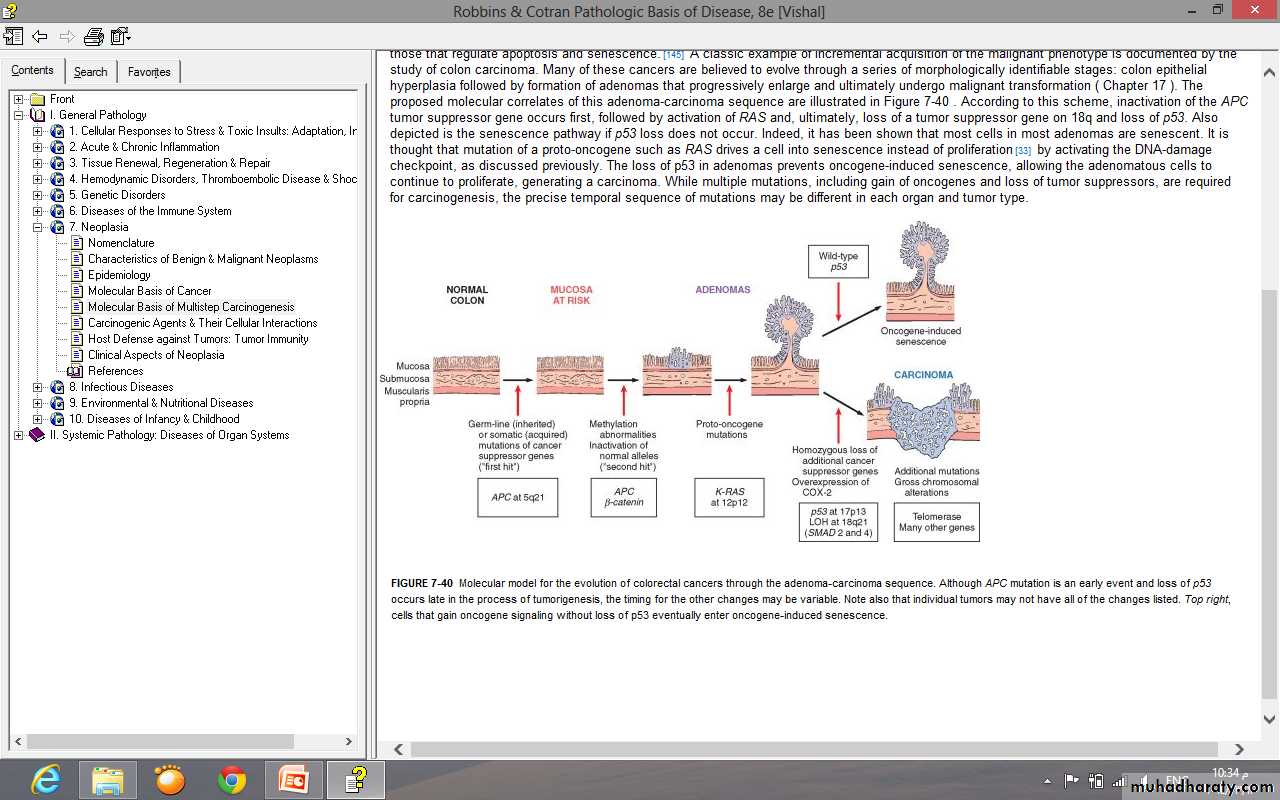Expand II. Systemic Pathology section
The height and width of the screenshot is (800, 1280).
point(19,435)
